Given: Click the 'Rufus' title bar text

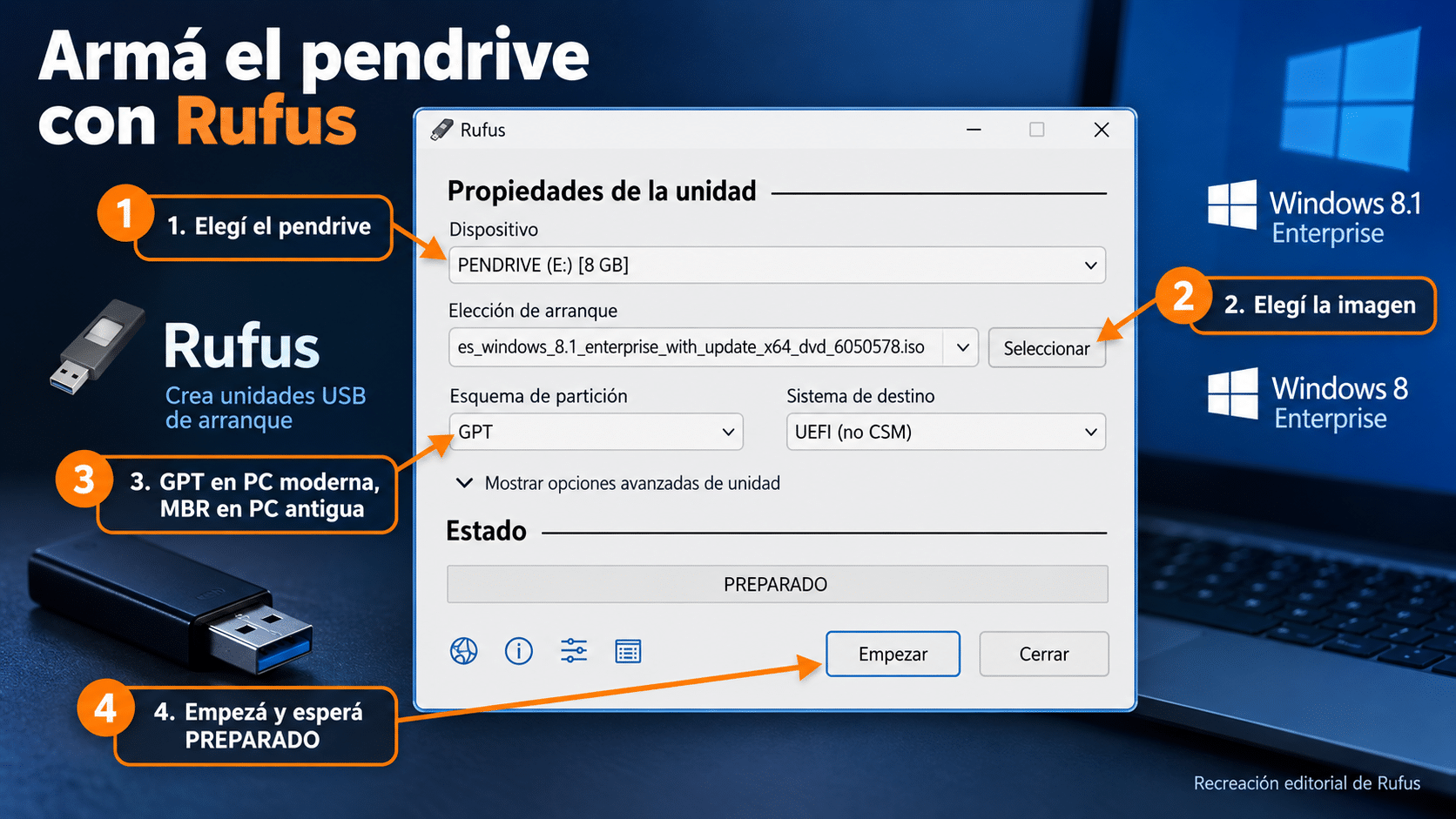Looking at the screenshot, I should tap(482, 130).
